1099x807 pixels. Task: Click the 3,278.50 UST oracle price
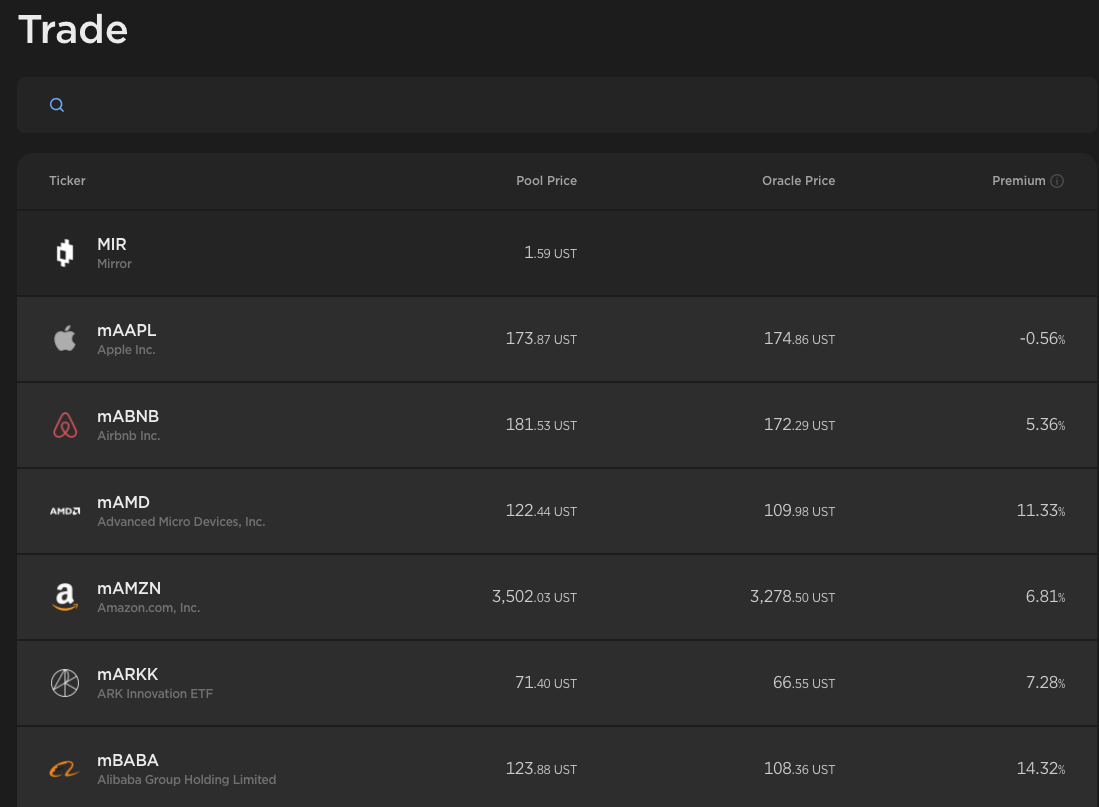793,597
